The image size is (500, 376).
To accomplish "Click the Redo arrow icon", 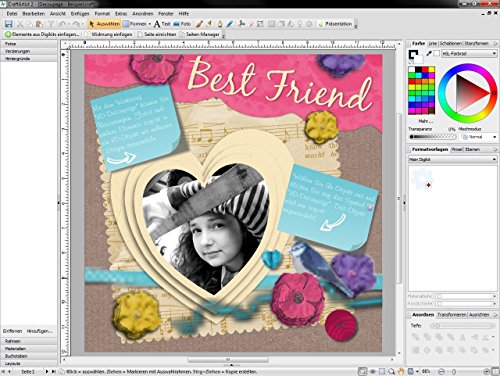I will pos(76,24).
